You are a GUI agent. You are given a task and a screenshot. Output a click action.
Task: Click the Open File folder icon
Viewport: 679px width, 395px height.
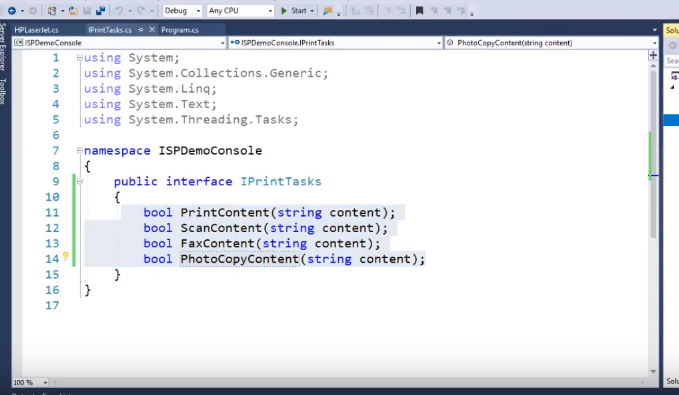73,10
